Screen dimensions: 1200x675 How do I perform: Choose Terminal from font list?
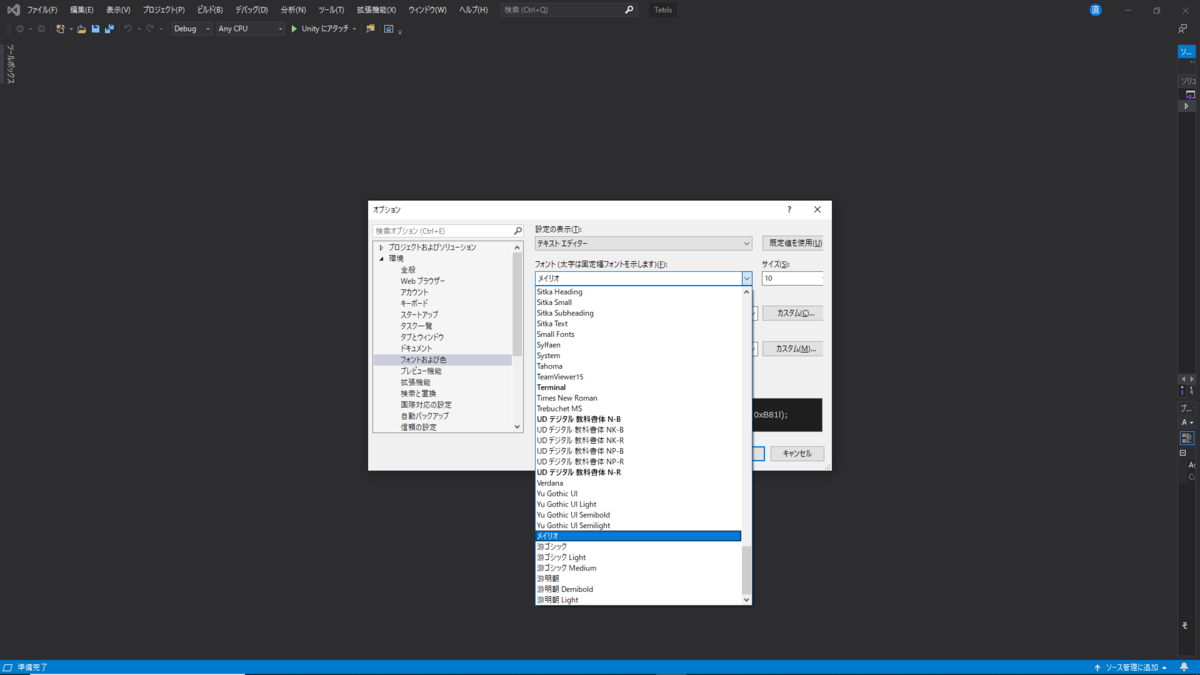coord(638,387)
